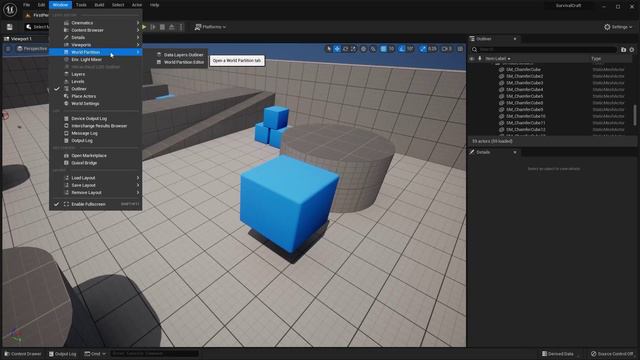Select SM_ChamferCube10 in the Outliner
640x360 pixels.
point(526,116)
